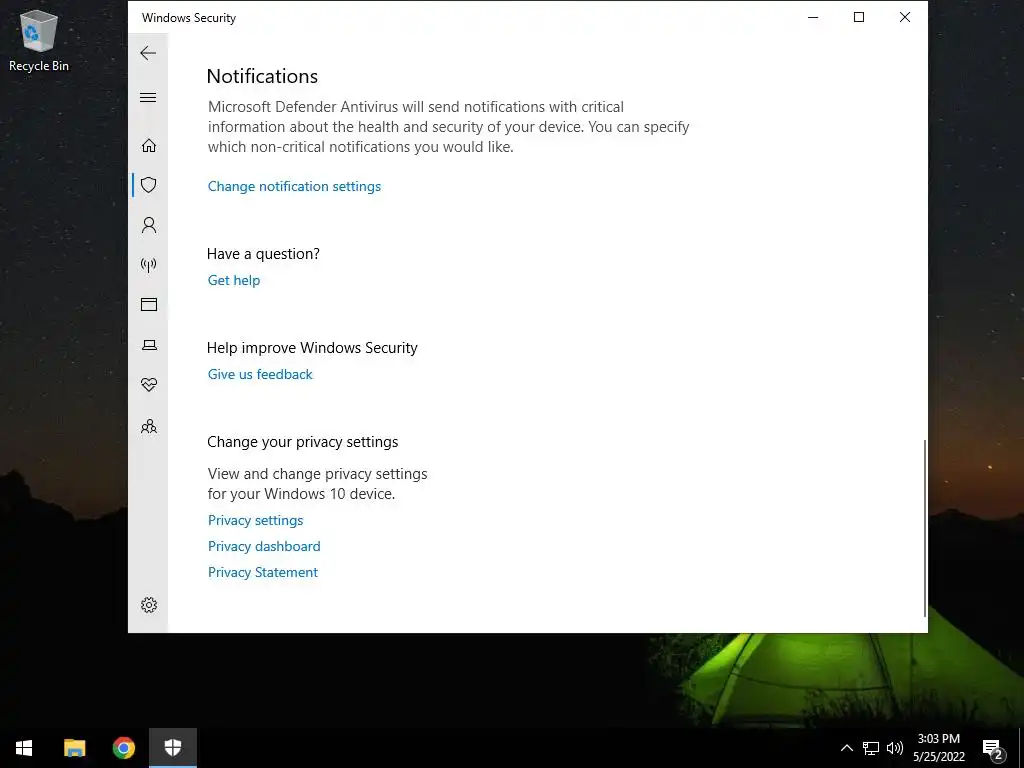Launch File Explorer from taskbar

click(74, 748)
